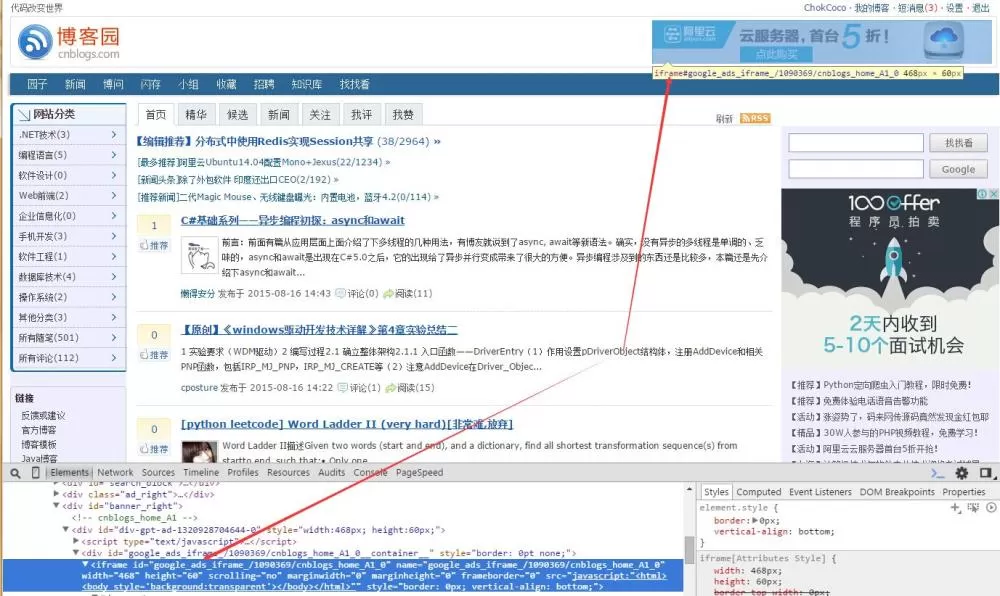Click the cnblogs 博客园 logo
The height and width of the screenshot is (596, 1000).
pos(69,42)
